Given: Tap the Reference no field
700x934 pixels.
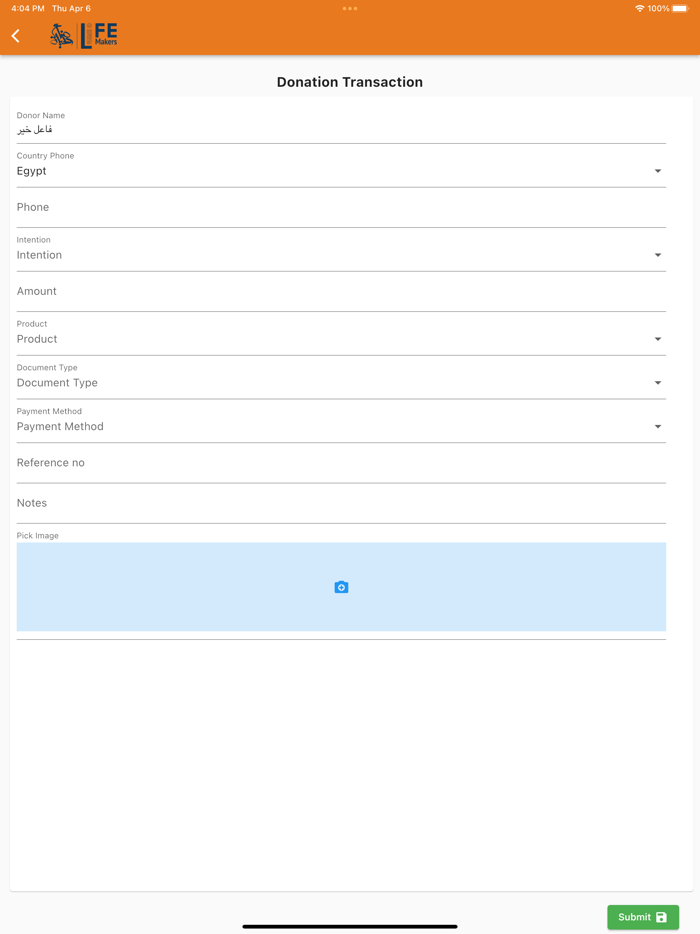Looking at the screenshot, I should point(341,463).
